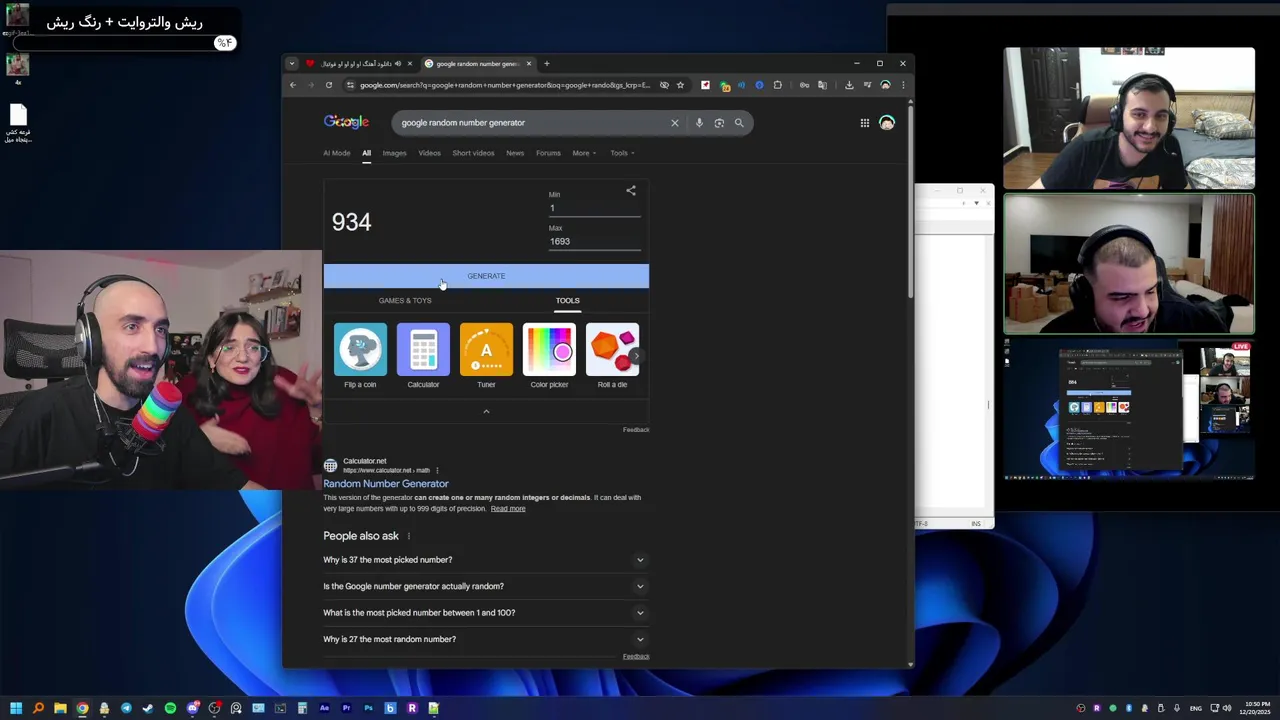This screenshot has width=1280, height=720.
Task: Open the Google account avatar
Action: (x=887, y=123)
